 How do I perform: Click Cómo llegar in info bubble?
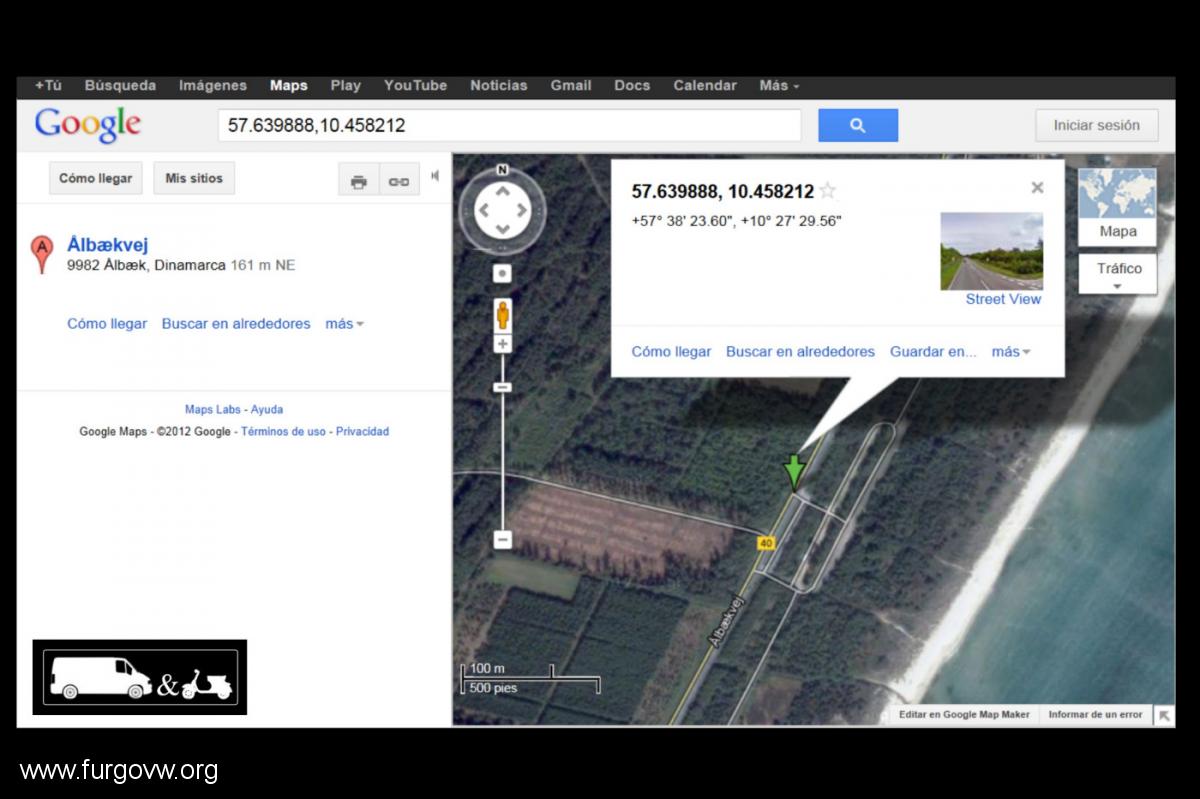pos(672,352)
